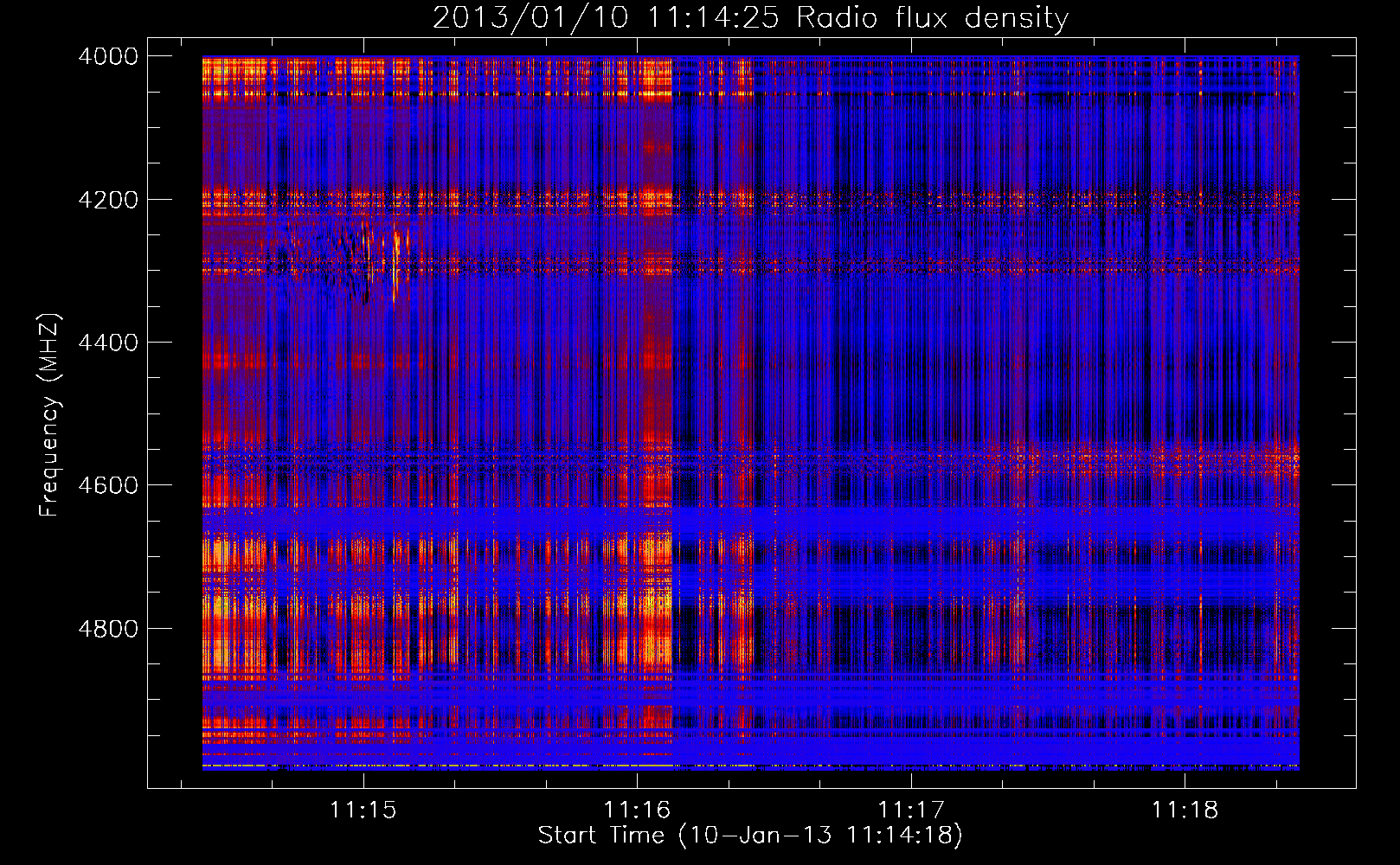Click the 4200 frequency axis label
1400x865 pixels.
click(x=108, y=200)
